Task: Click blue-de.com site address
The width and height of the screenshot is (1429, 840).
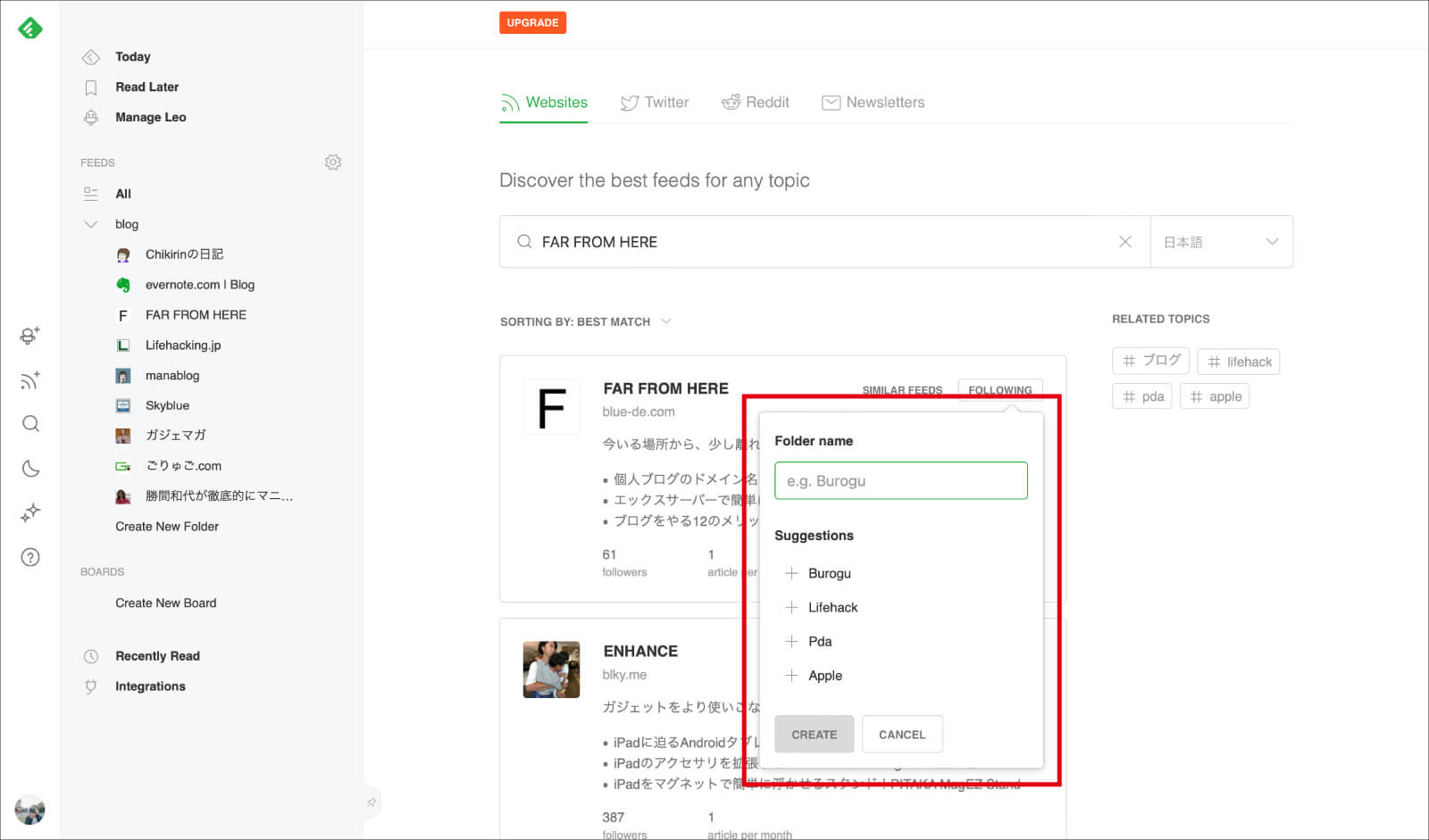Action: pyautogui.click(x=639, y=412)
